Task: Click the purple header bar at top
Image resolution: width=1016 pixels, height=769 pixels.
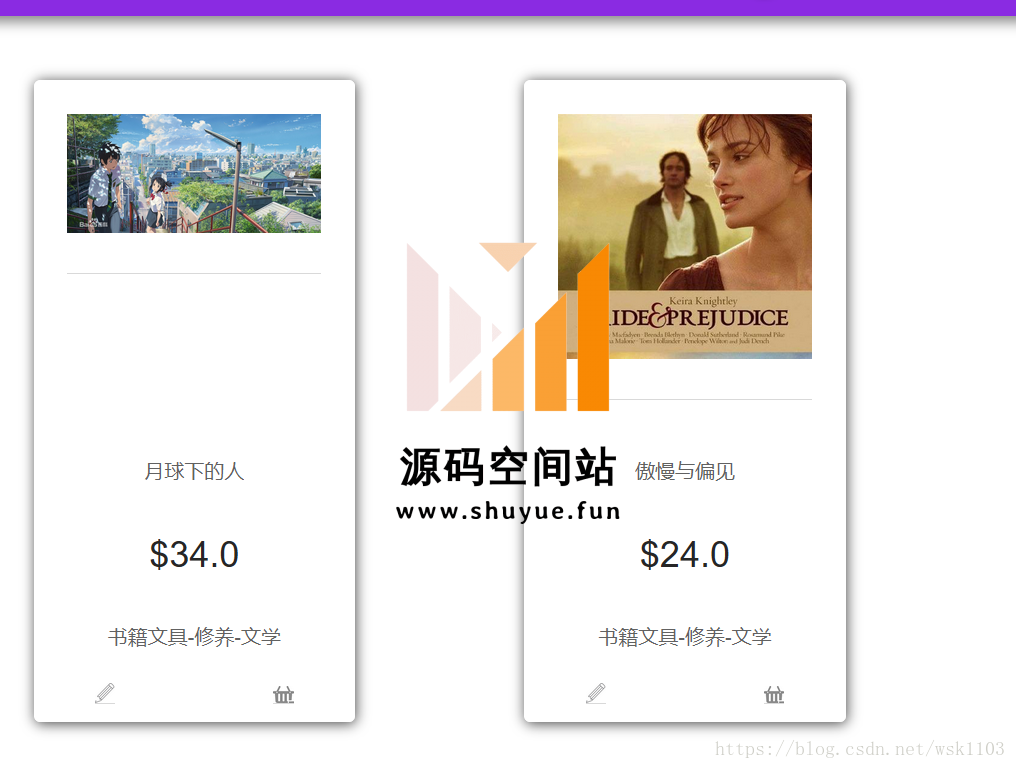Action: point(508,8)
